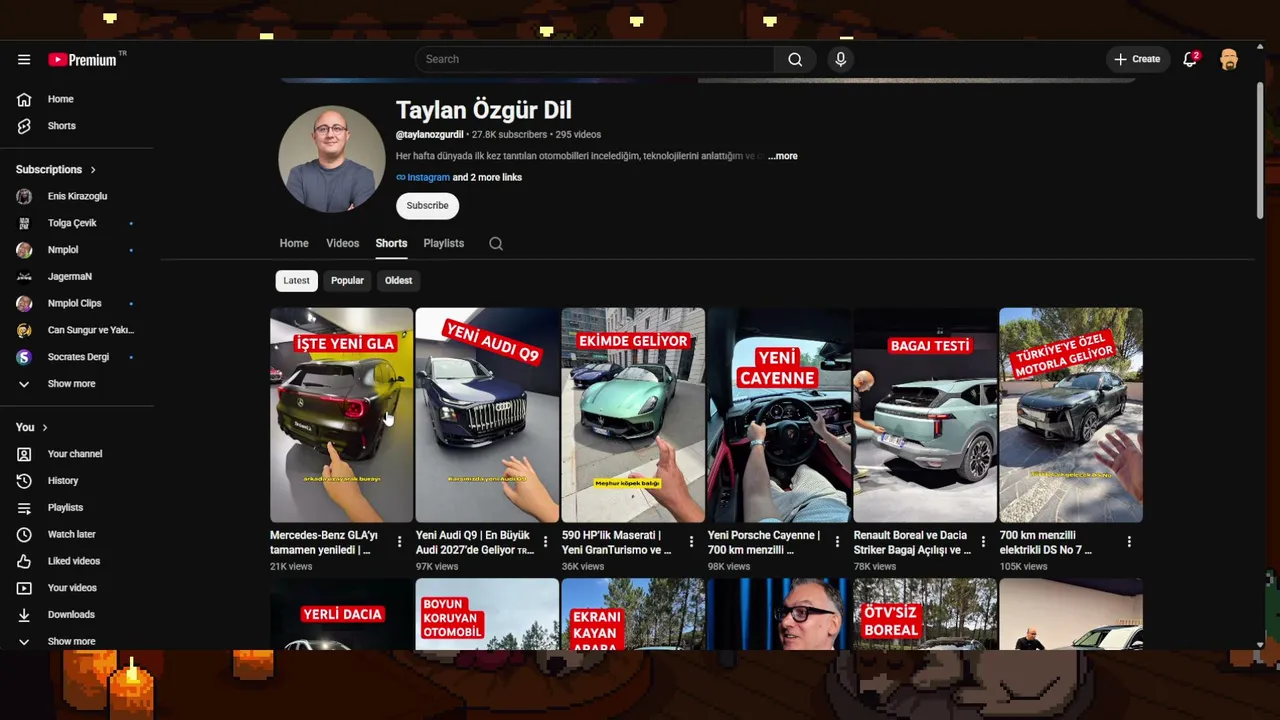1280x720 pixels.
Task: Subscribe to Taylan Özgür Dil
Action: coord(427,206)
